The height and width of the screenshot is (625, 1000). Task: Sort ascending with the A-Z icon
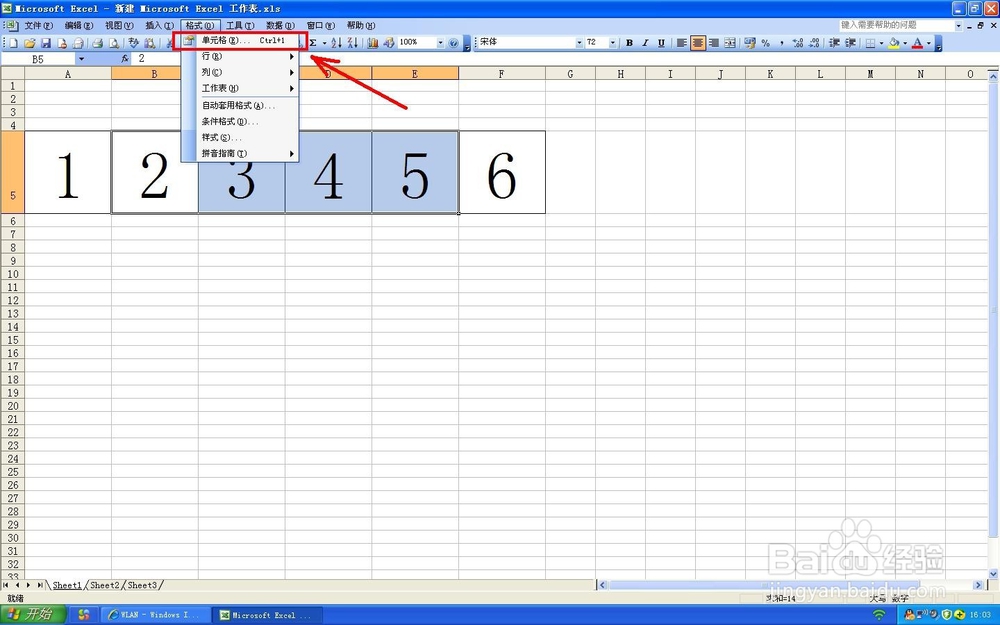pos(337,43)
